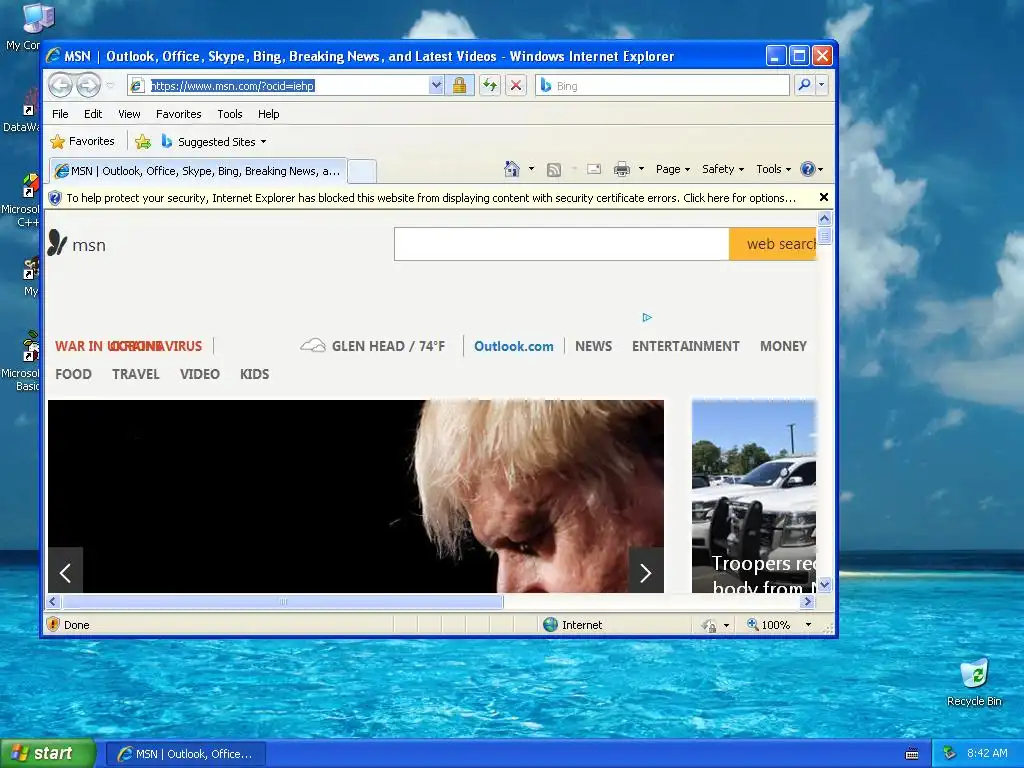This screenshot has width=1024, height=768.
Task: Click the small ad choices icon
Action: (647, 317)
